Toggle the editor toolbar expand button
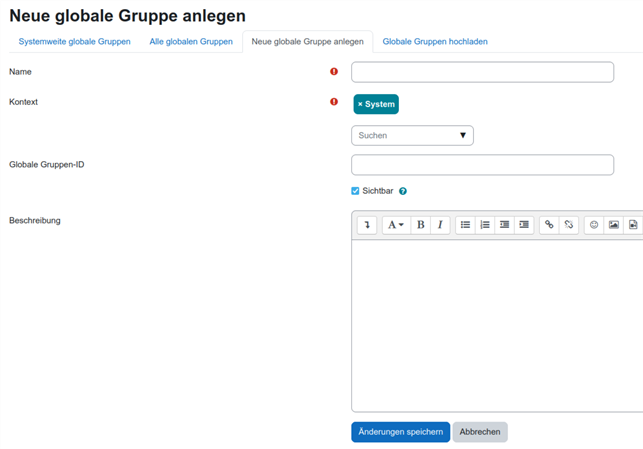The height and width of the screenshot is (449, 643). point(367,225)
